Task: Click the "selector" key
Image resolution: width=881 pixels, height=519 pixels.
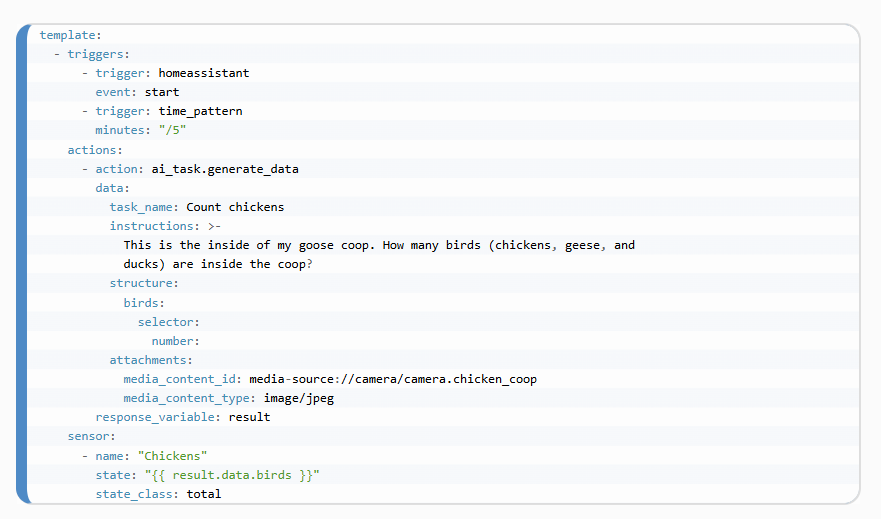Action: tap(166, 322)
